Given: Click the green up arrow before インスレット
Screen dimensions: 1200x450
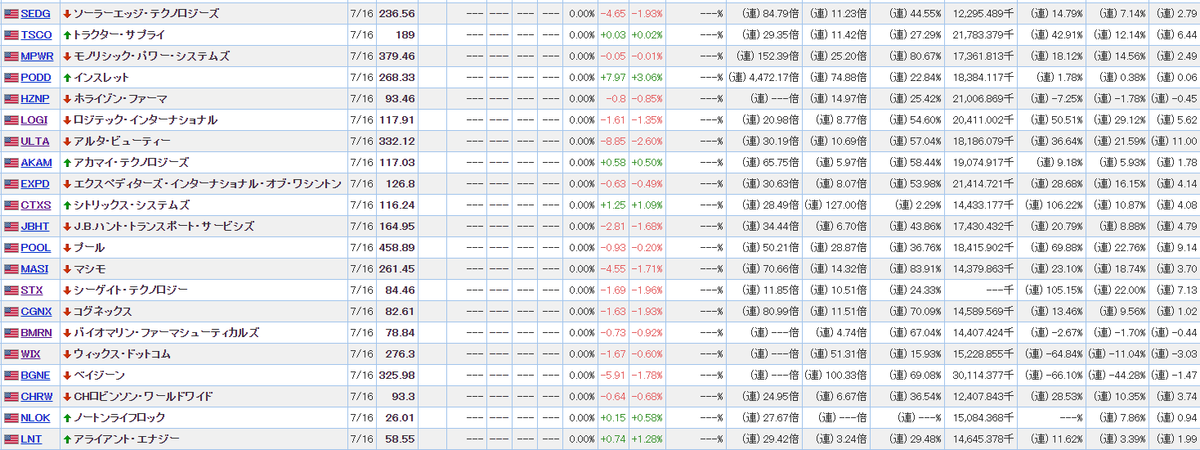Looking at the screenshot, I should point(66,77).
